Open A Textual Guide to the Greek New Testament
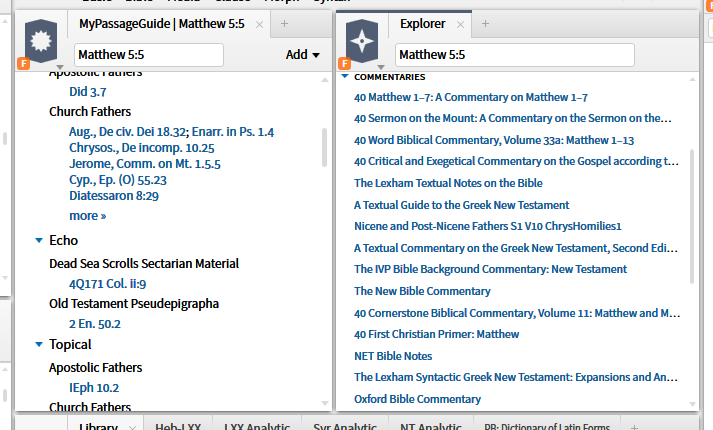Viewport: 713px width, 430px height. pyautogui.click(x=462, y=205)
